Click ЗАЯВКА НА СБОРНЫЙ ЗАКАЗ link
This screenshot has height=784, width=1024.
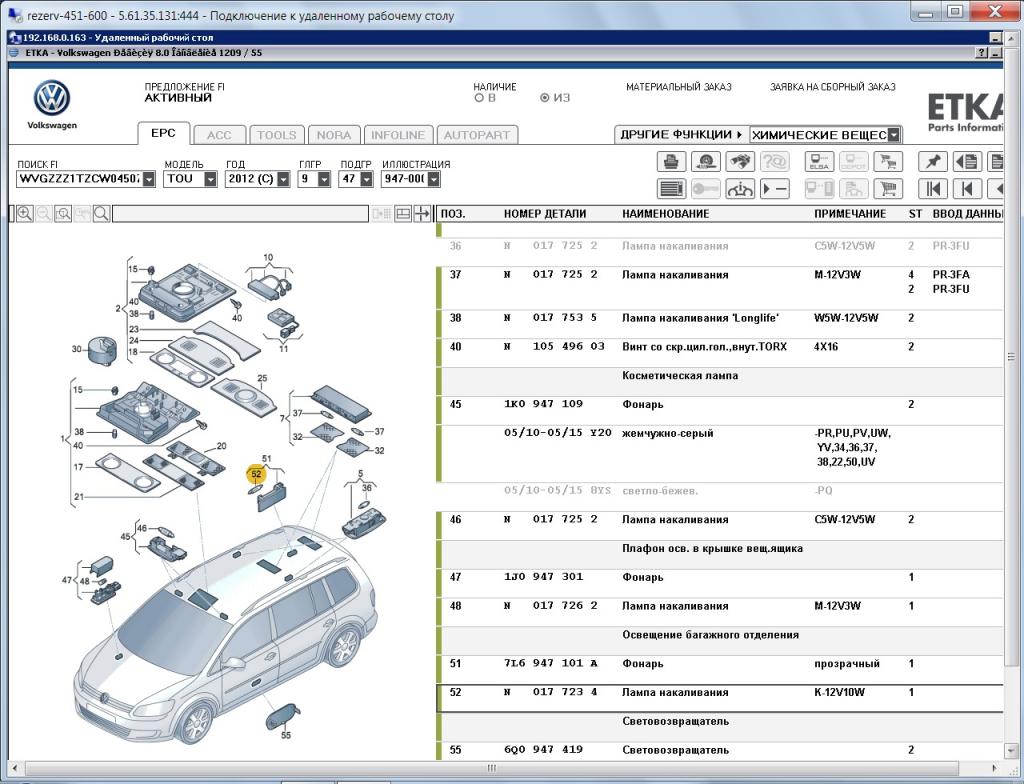833,87
